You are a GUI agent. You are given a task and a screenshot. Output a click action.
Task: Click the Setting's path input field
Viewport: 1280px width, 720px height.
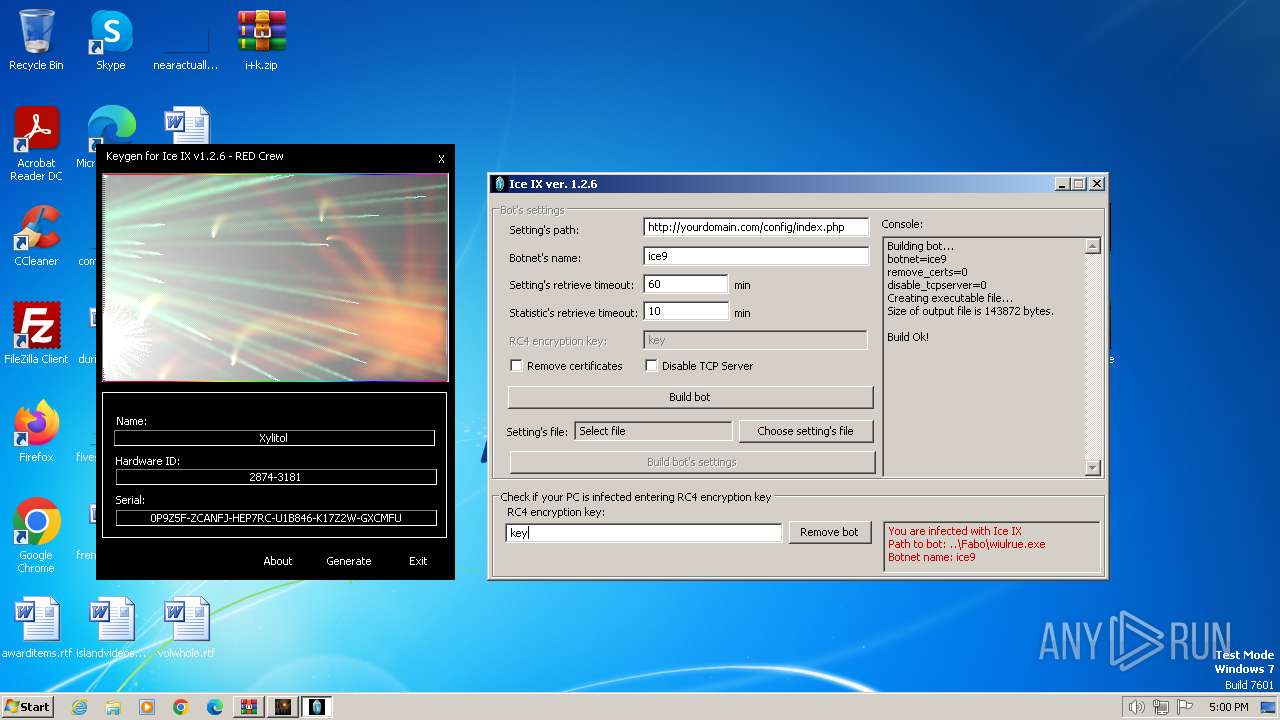point(756,227)
